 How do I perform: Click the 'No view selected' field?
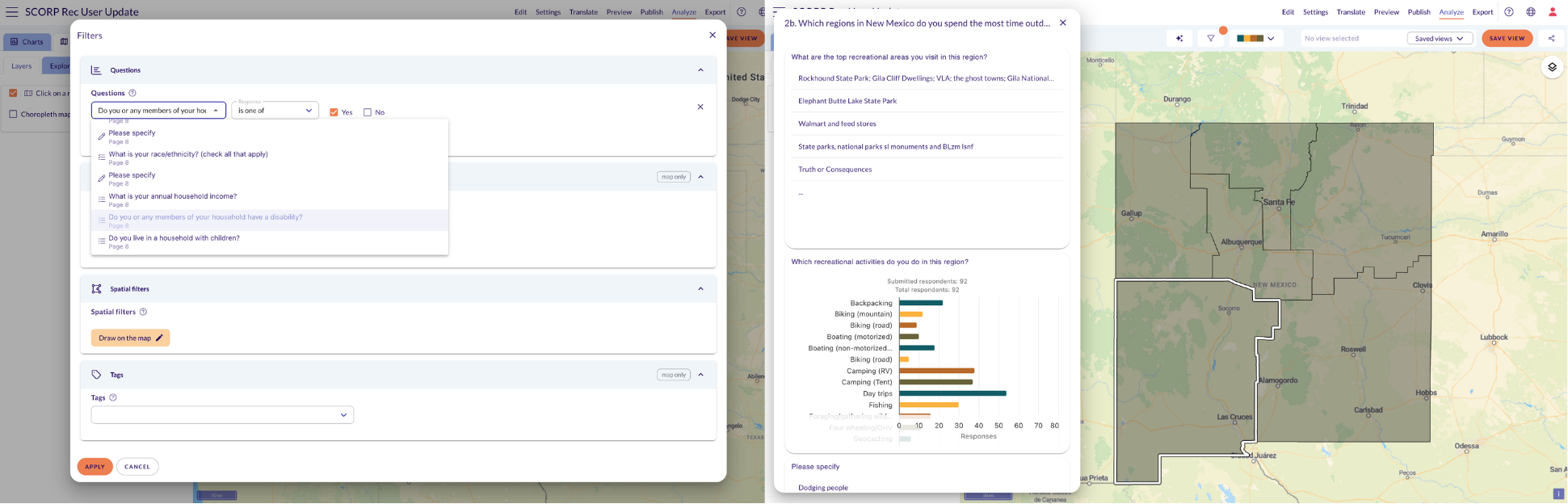1352,38
